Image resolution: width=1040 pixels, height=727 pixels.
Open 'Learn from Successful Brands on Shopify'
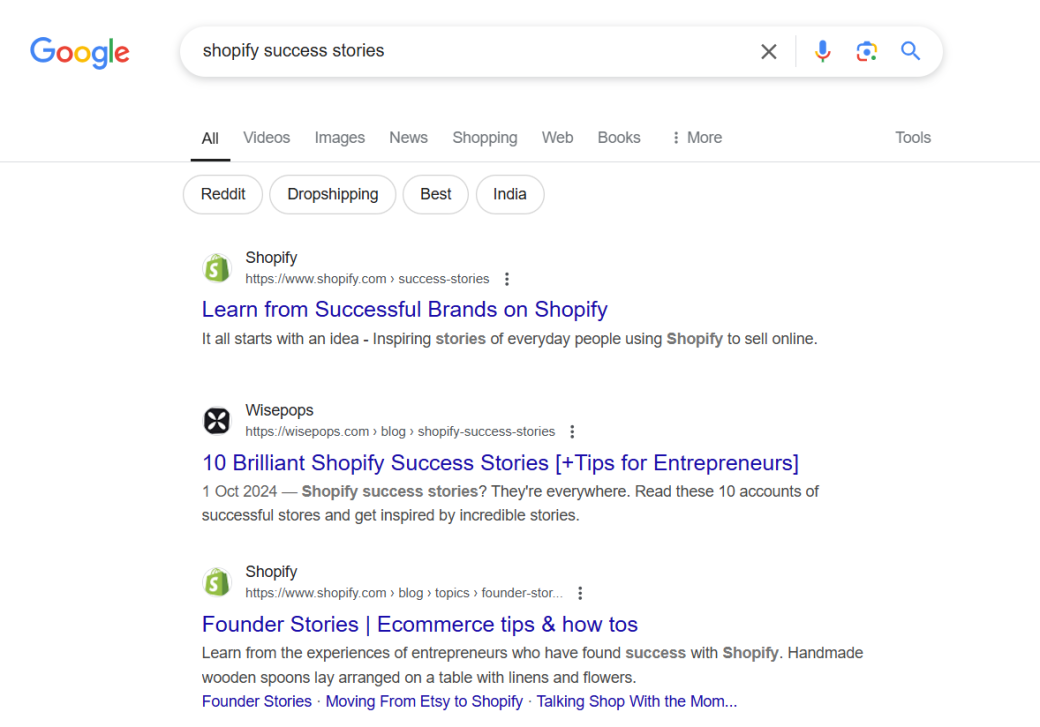[404, 309]
